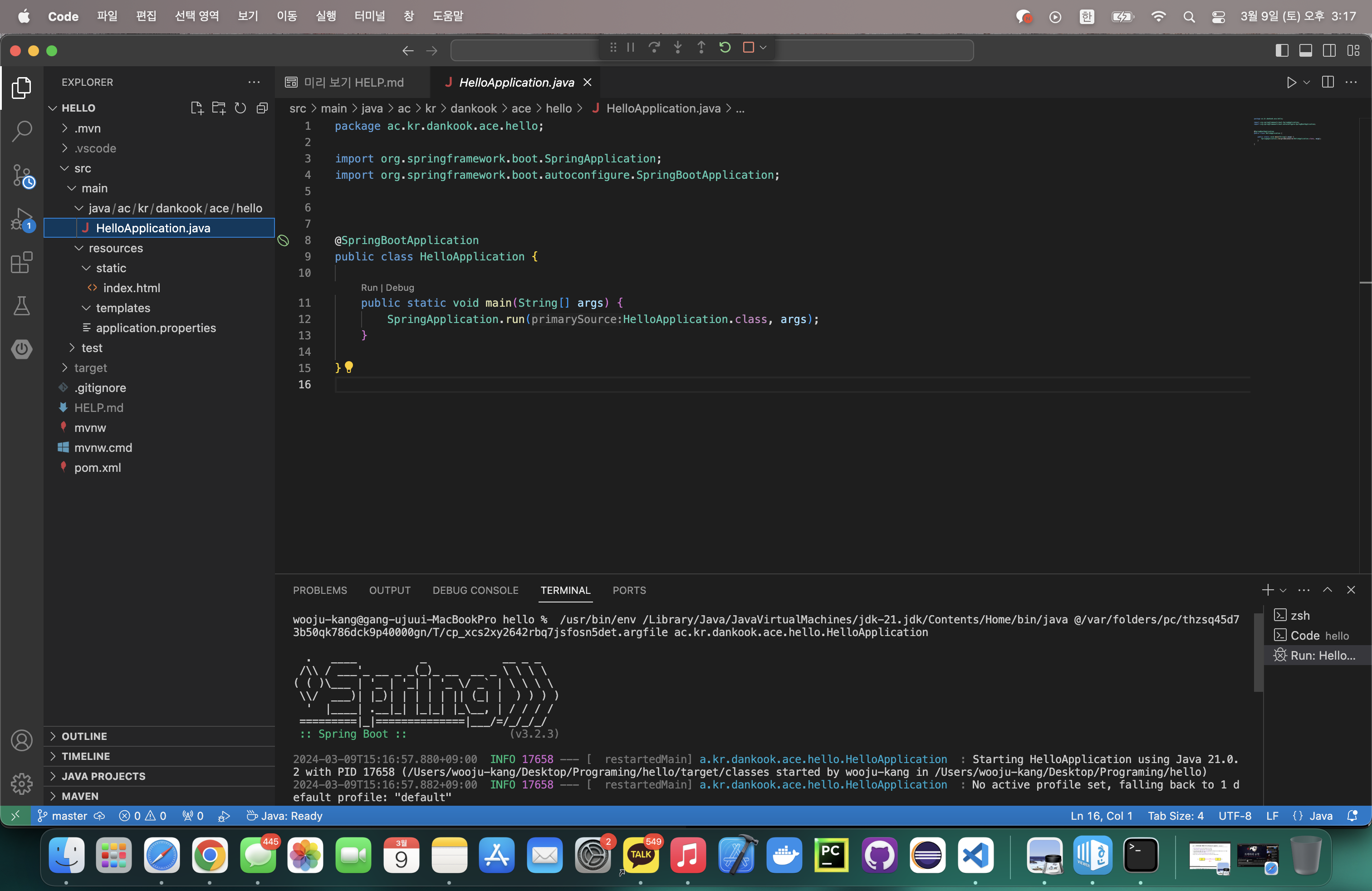Select the zsh session in the terminal list

[x=1299, y=615]
